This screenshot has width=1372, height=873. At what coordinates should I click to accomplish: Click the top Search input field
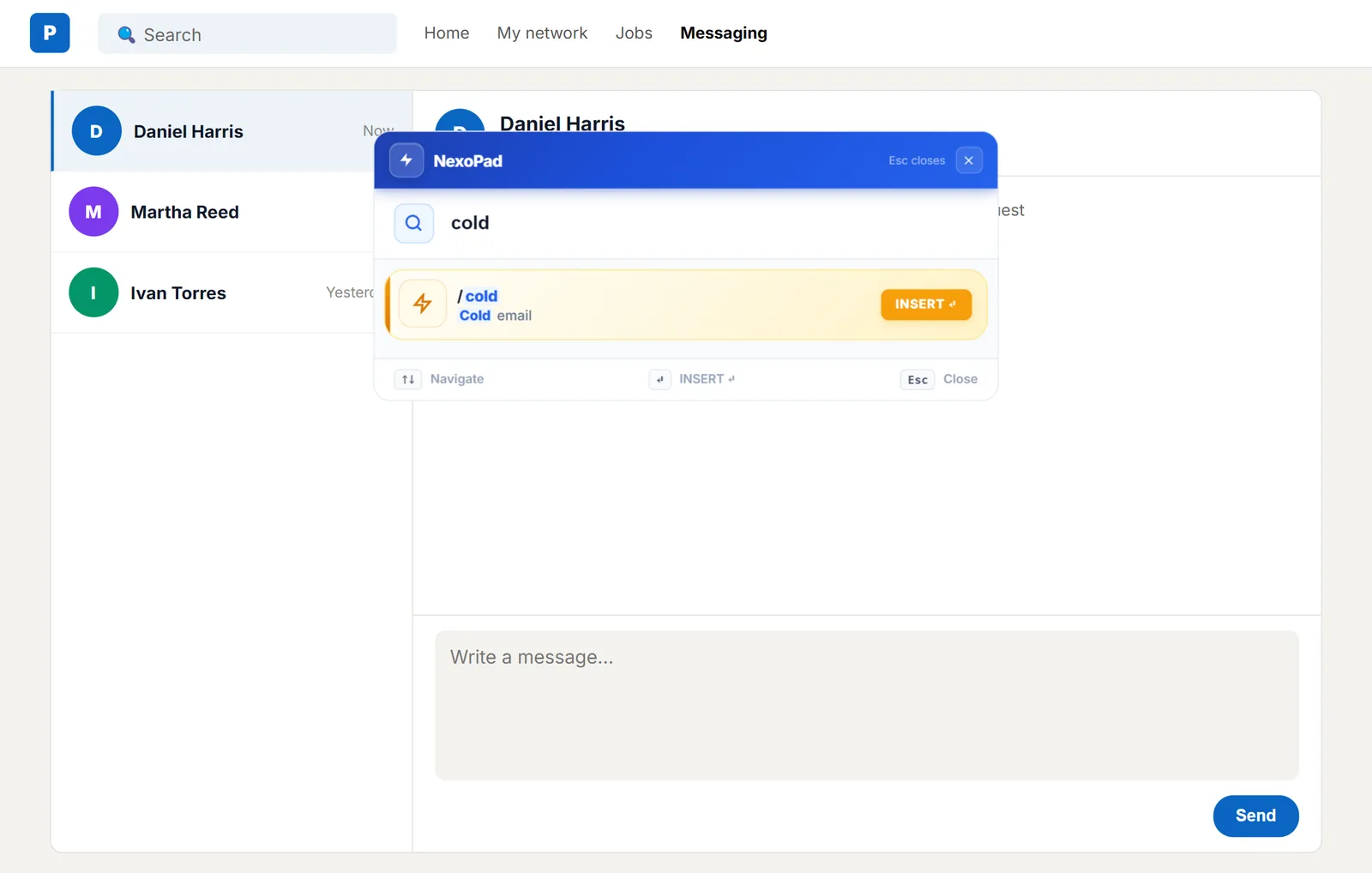(x=247, y=34)
